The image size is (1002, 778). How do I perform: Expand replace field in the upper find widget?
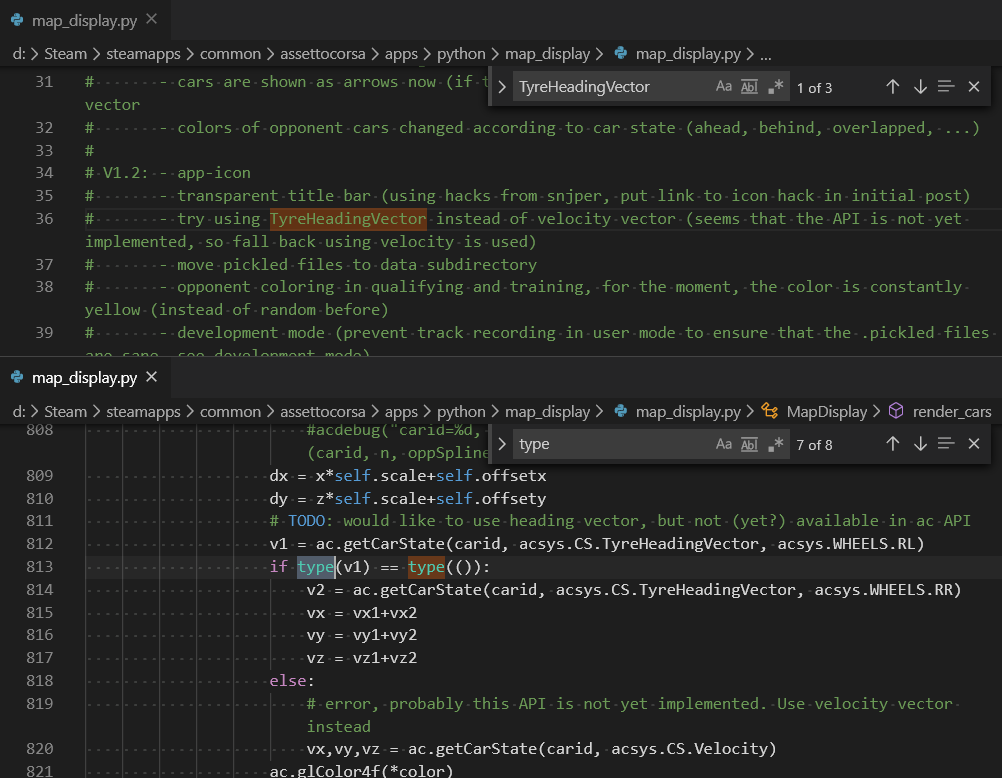coord(502,86)
